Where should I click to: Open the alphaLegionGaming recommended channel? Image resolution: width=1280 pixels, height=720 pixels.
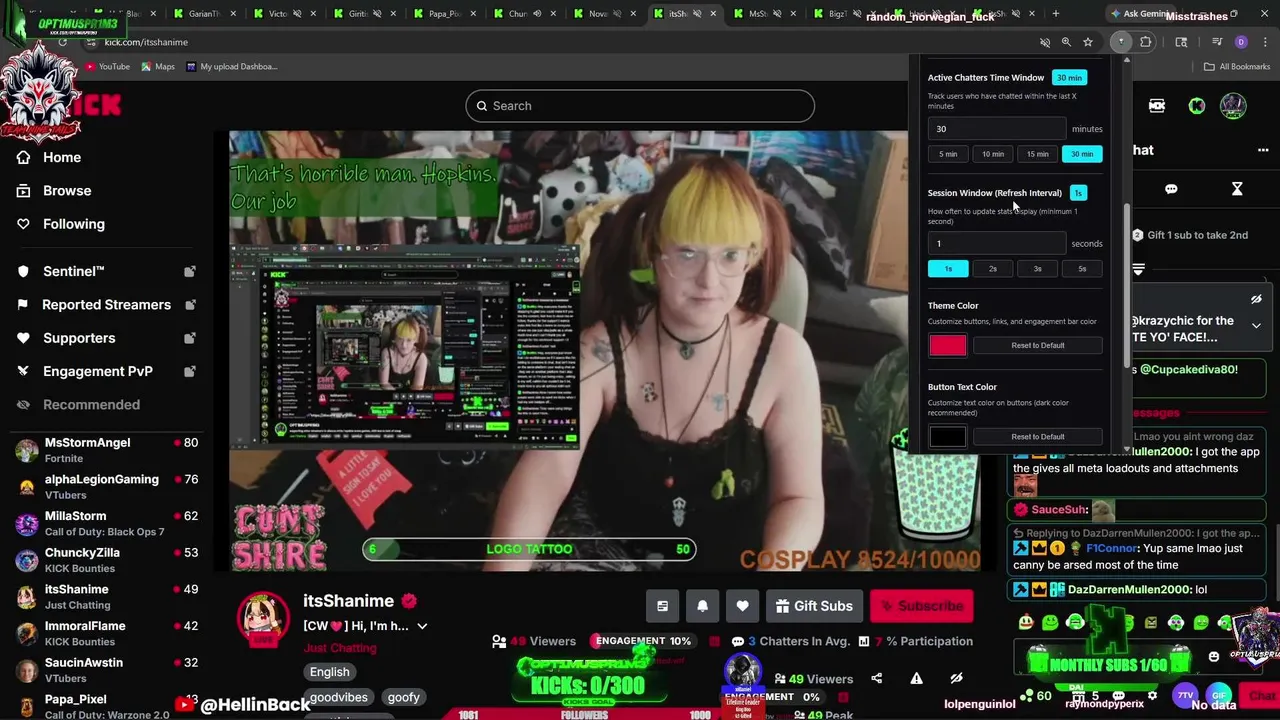tap(106, 487)
